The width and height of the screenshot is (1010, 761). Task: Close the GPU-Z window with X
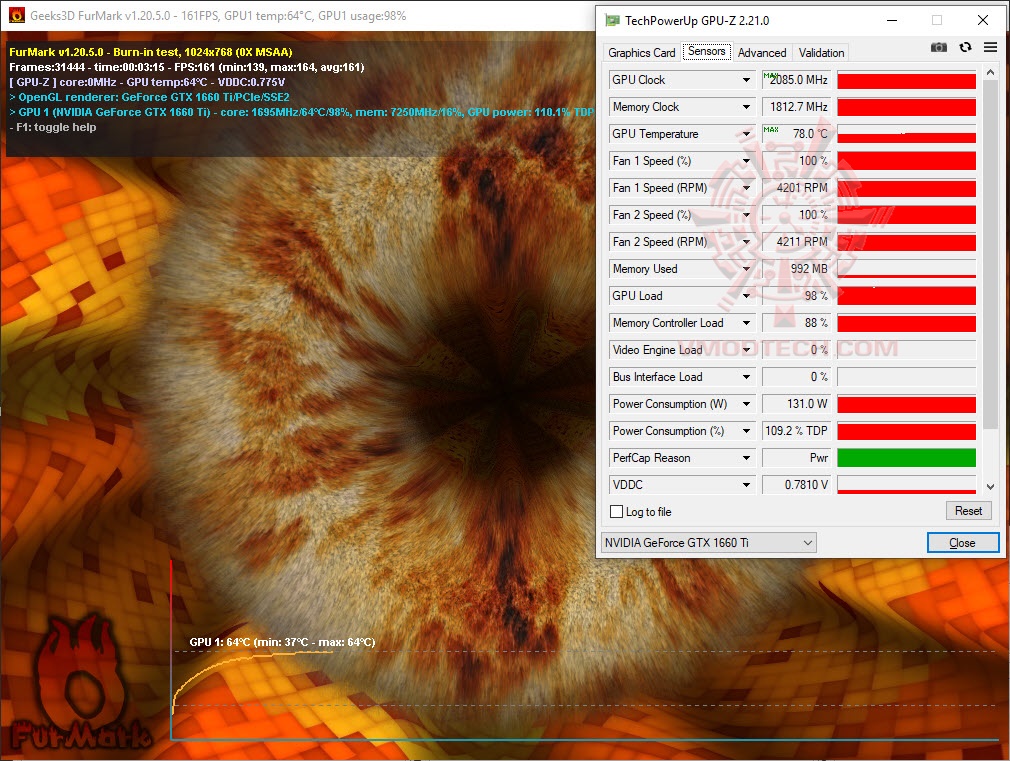983,21
